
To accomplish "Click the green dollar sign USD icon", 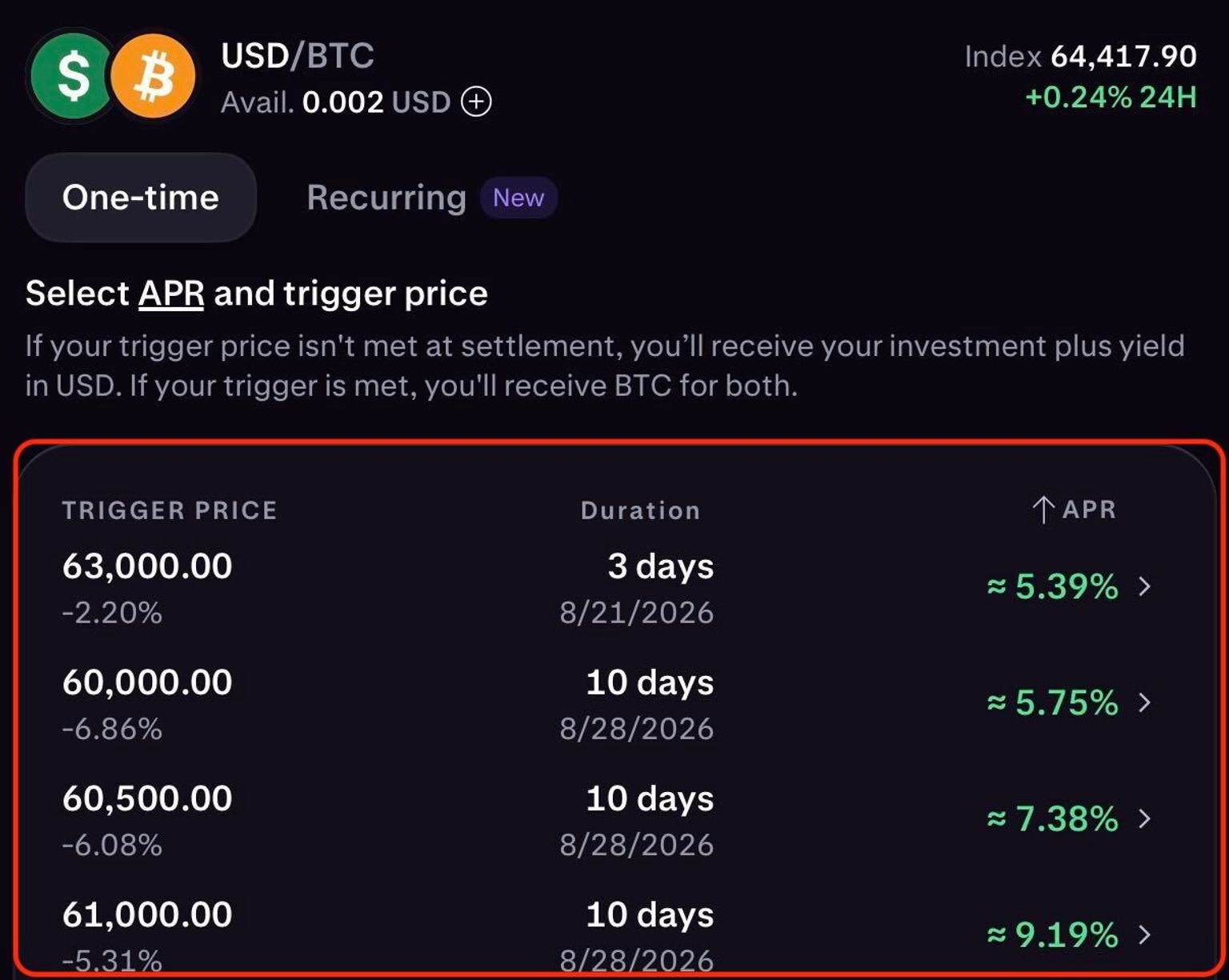I will (72, 76).
